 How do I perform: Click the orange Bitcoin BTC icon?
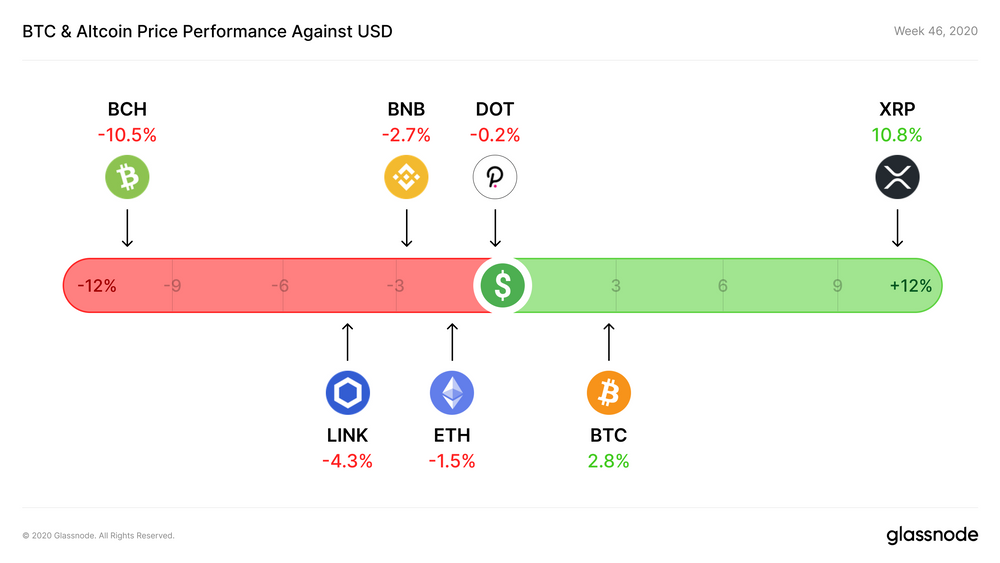point(609,393)
